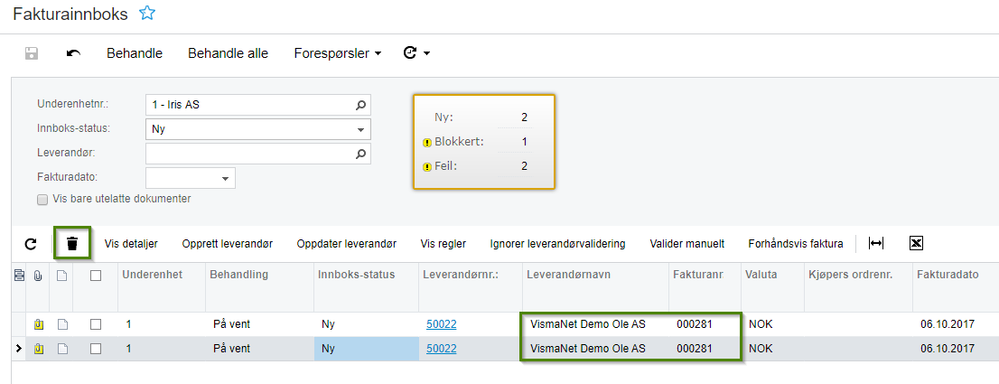Open the Forespørsler menu
This screenshot has width=999, height=384.
[338, 53]
